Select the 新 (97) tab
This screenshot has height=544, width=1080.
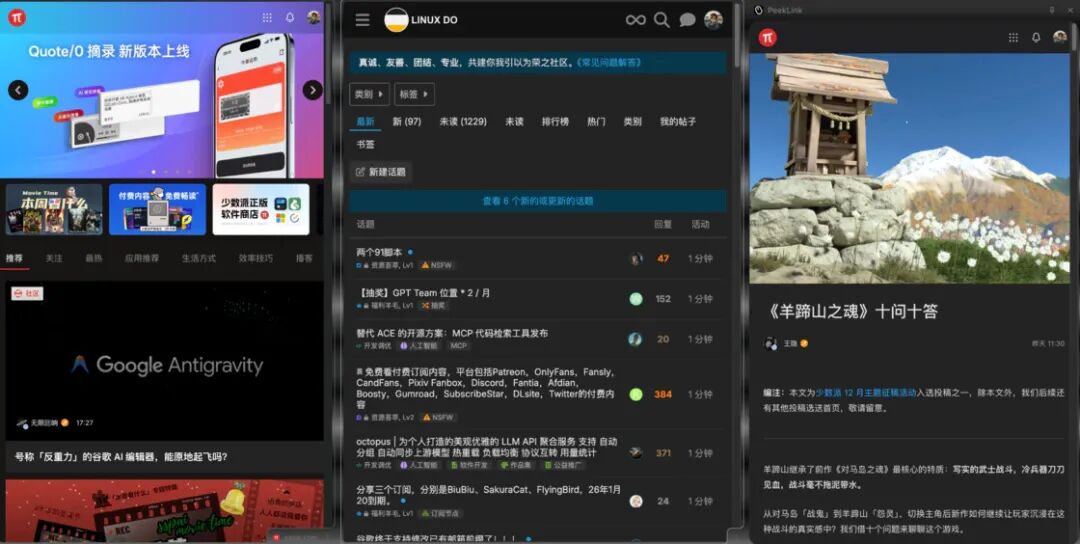coord(407,121)
